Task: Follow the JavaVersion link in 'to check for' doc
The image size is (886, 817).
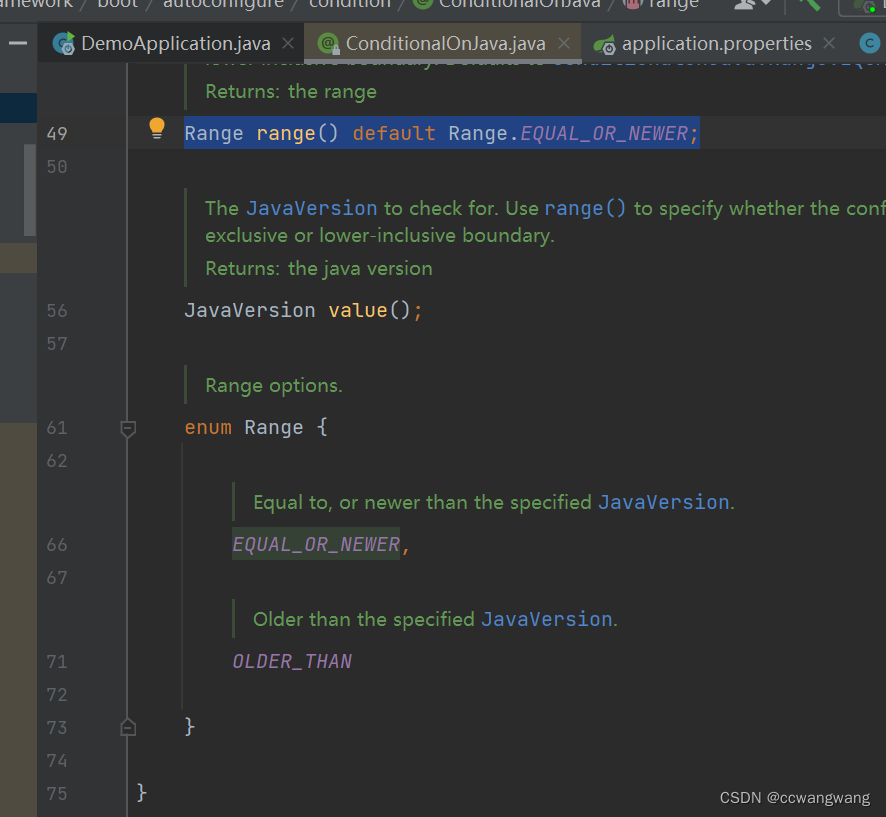Action: [311, 208]
